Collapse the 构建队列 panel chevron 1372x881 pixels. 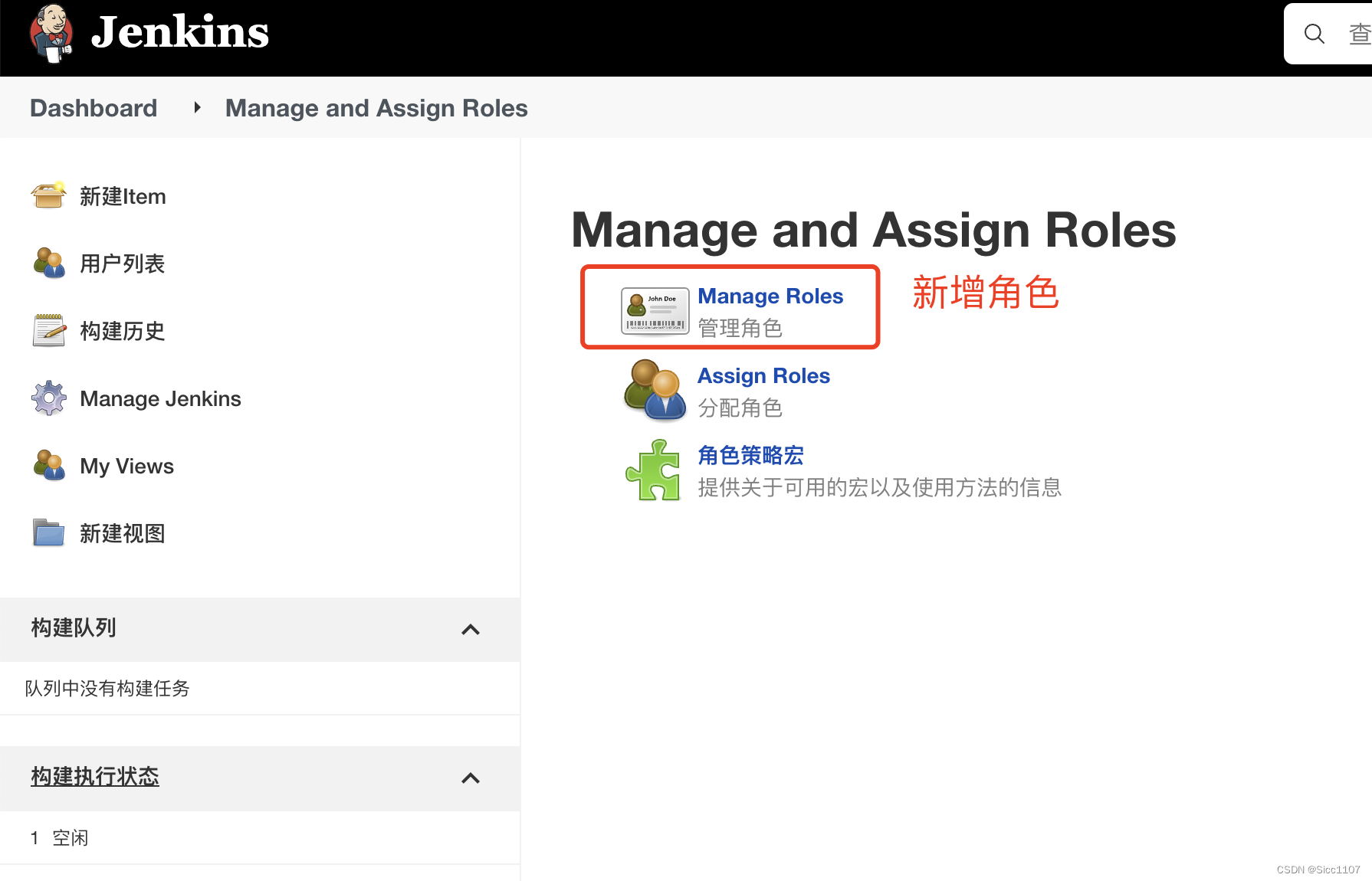[471, 630]
